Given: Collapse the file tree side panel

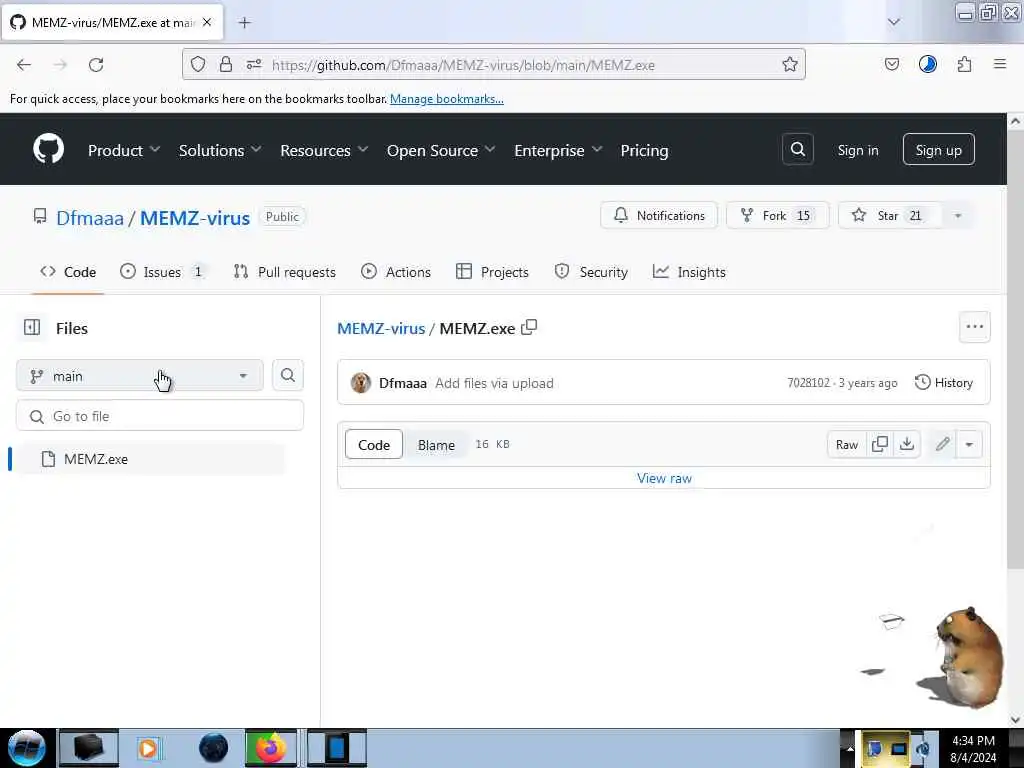Looking at the screenshot, I should pyautogui.click(x=32, y=327).
